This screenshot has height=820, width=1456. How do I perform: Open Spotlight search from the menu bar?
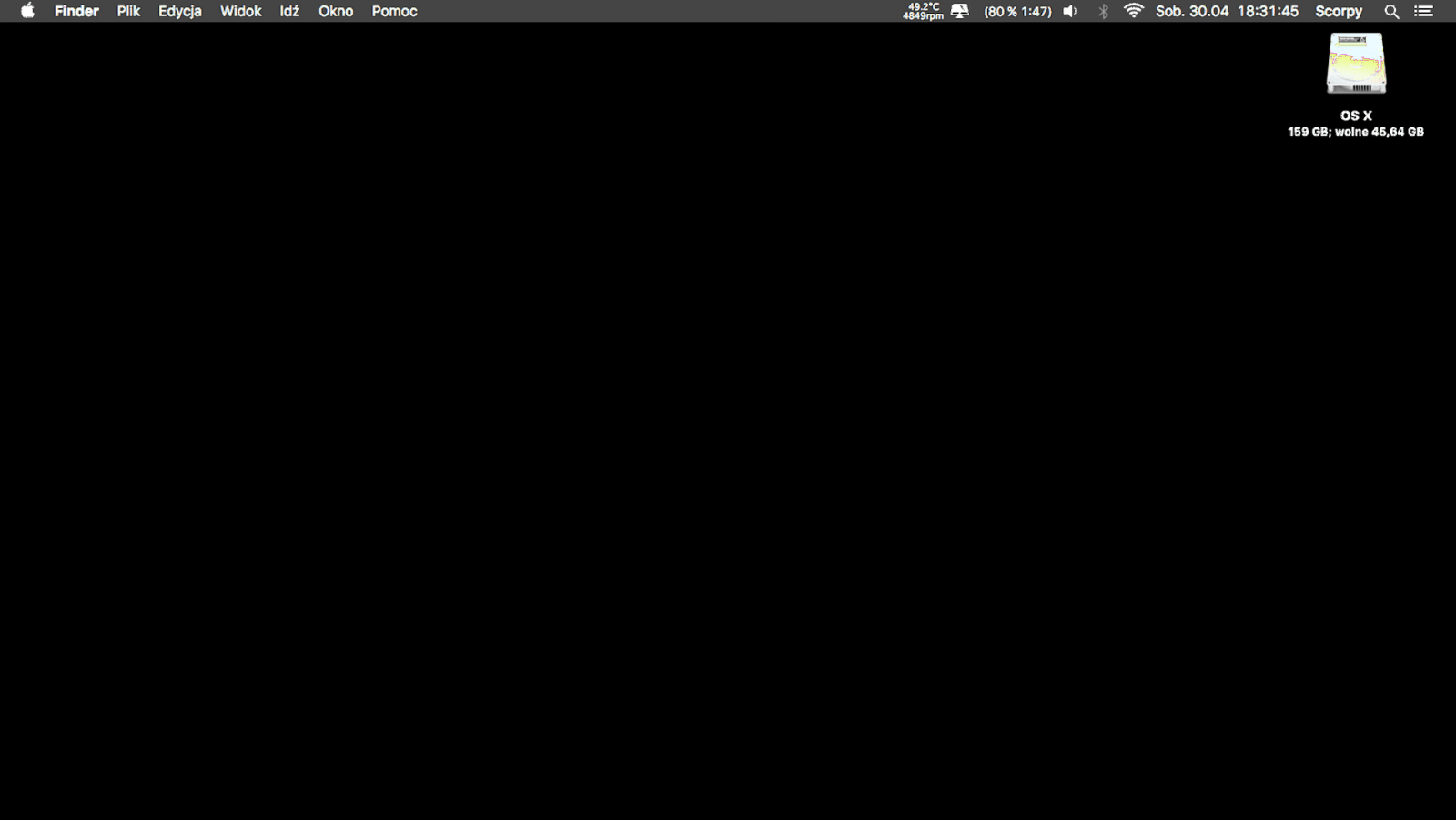pos(1391,12)
